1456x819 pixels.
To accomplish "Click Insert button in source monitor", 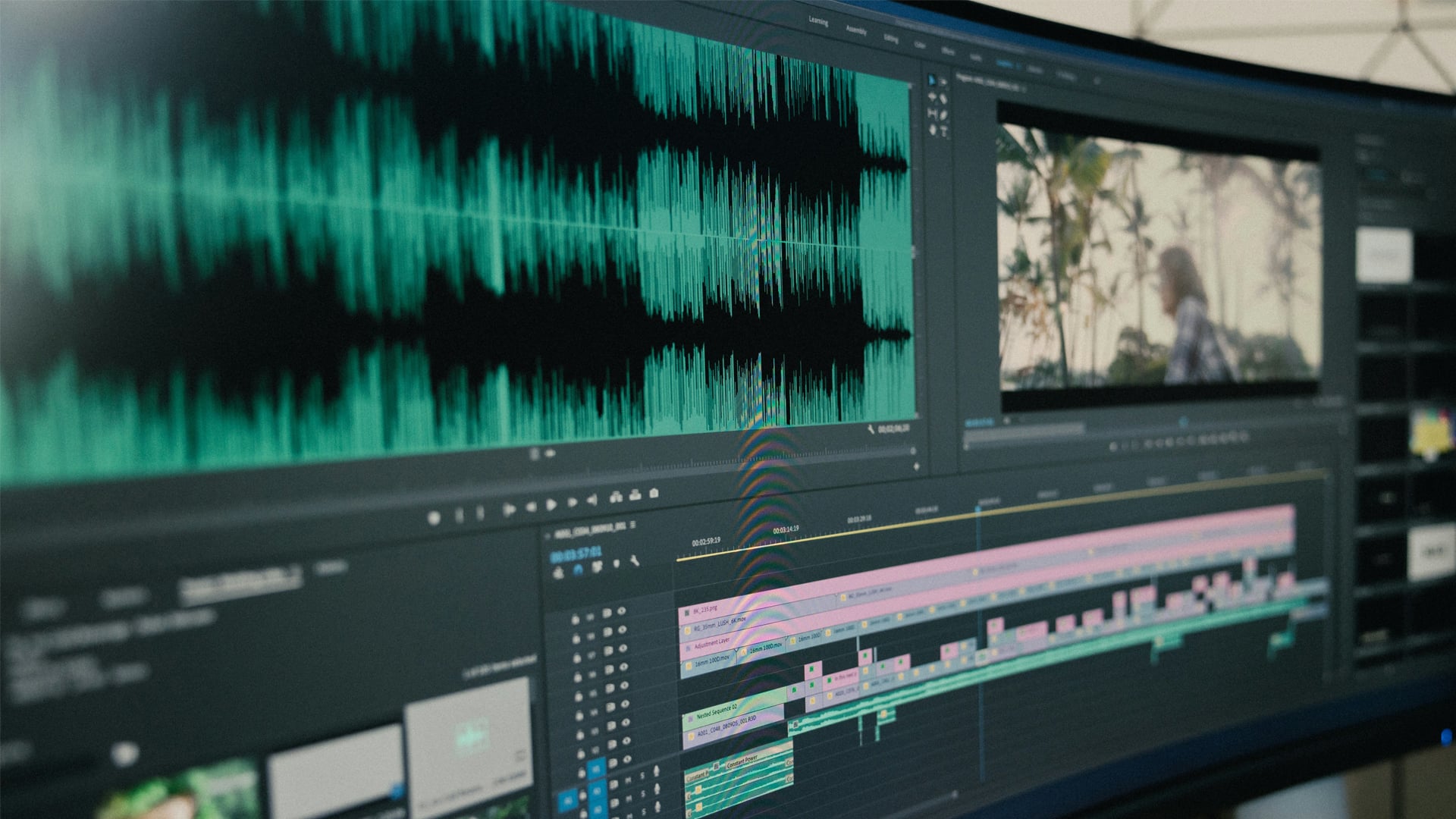I will coord(616,497).
